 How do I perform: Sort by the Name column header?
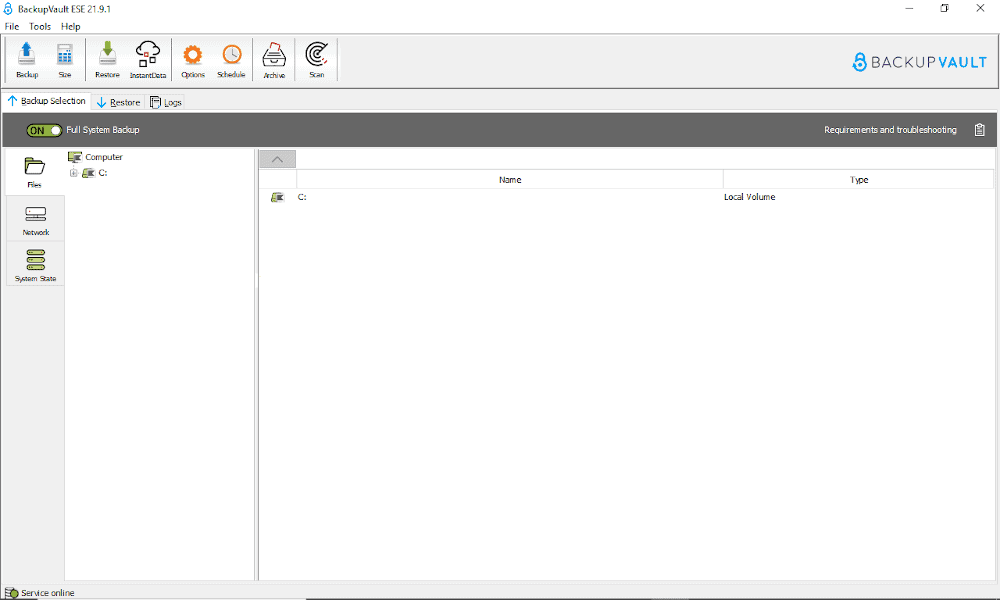(510, 180)
